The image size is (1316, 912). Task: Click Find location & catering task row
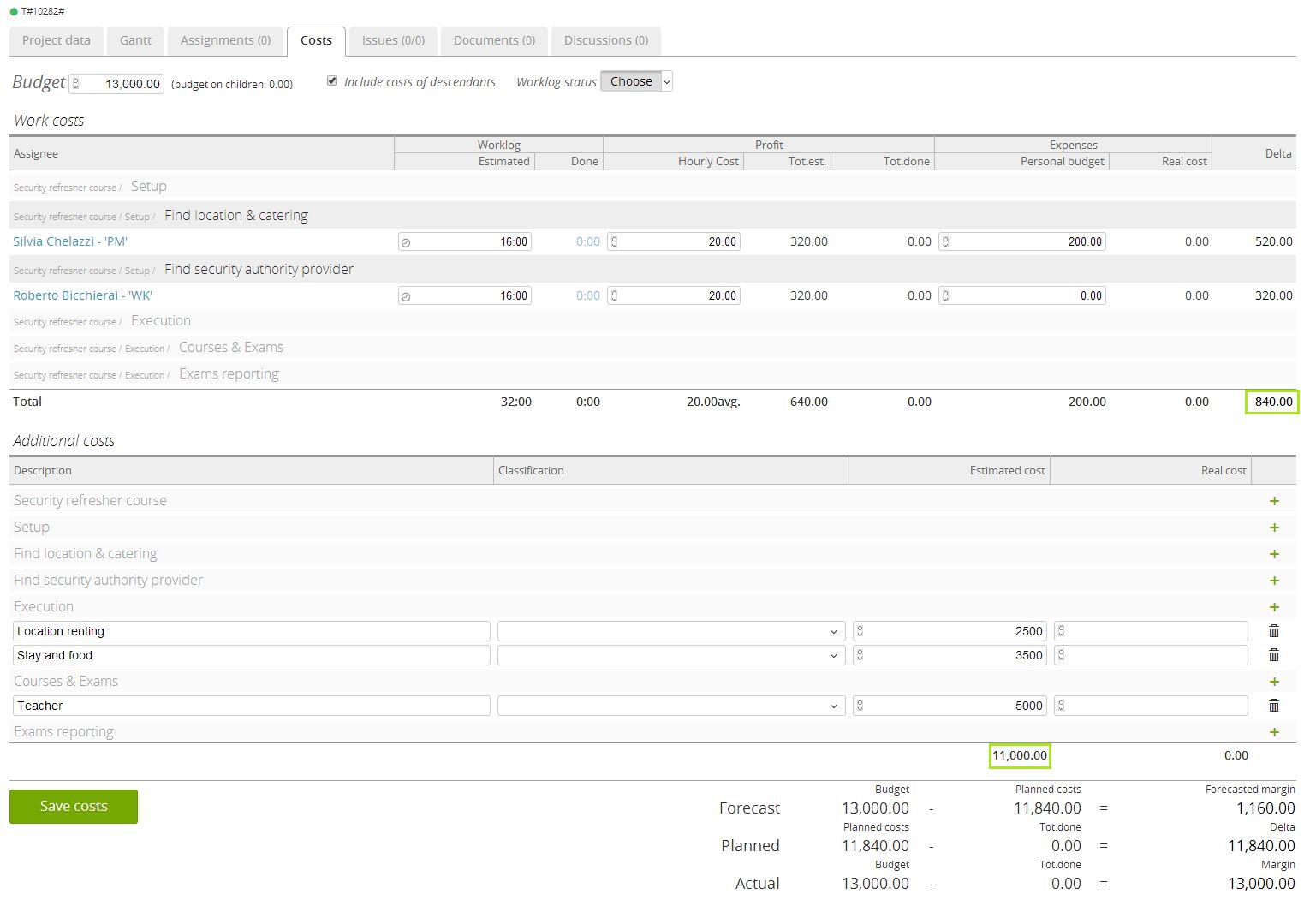tap(652, 215)
